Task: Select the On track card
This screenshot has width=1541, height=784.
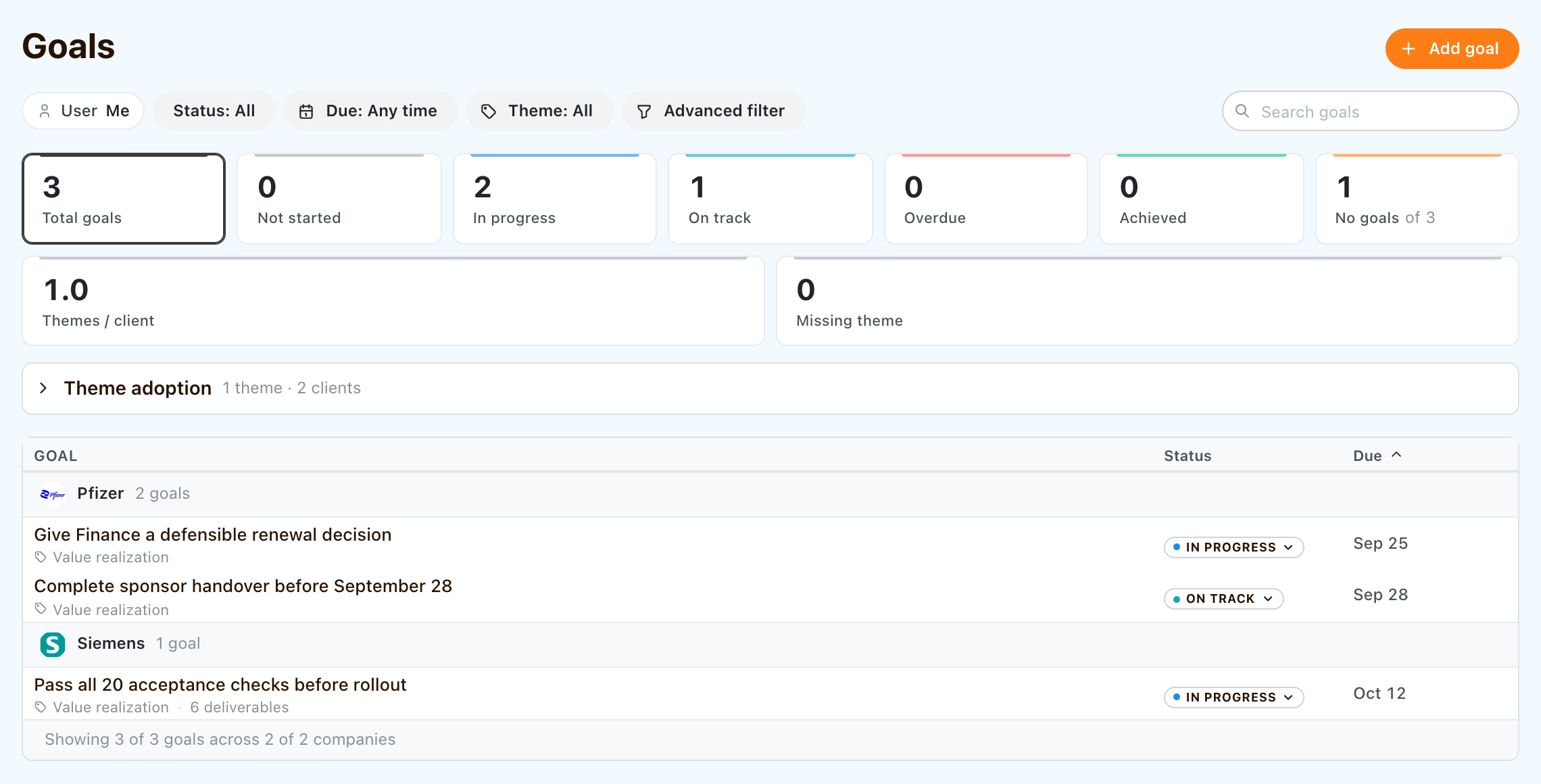Action: 770,199
